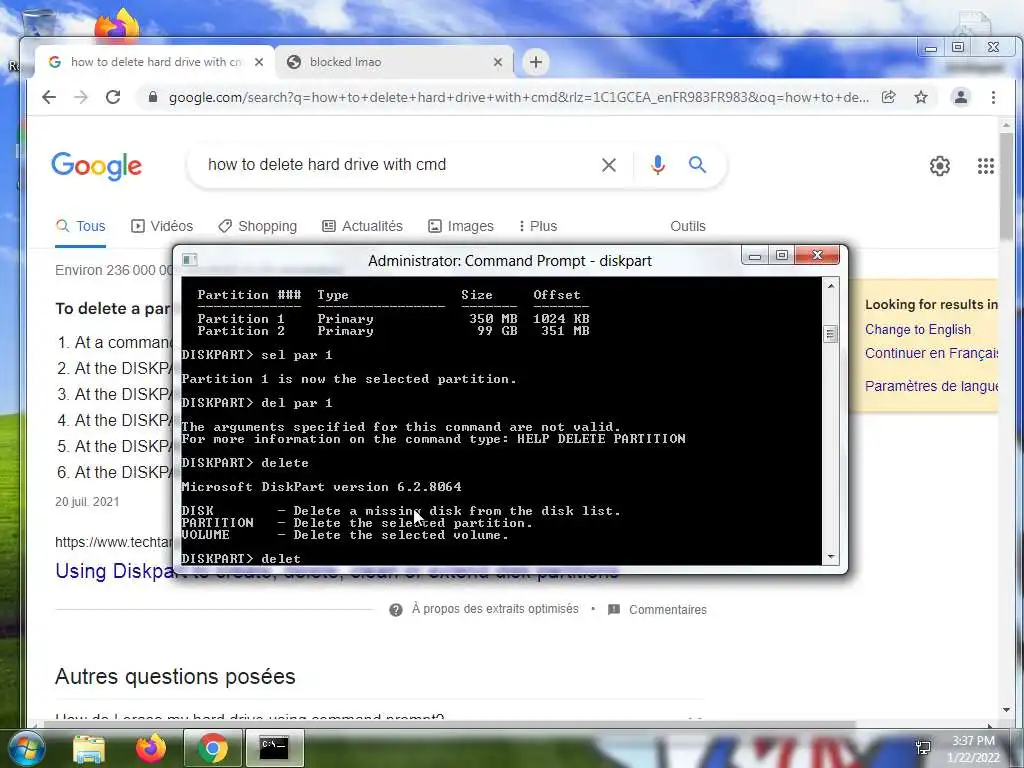
Task: Click the 'DISKPART> delet' prompt line
Action: pyautogui.click(x=241, y=558)
